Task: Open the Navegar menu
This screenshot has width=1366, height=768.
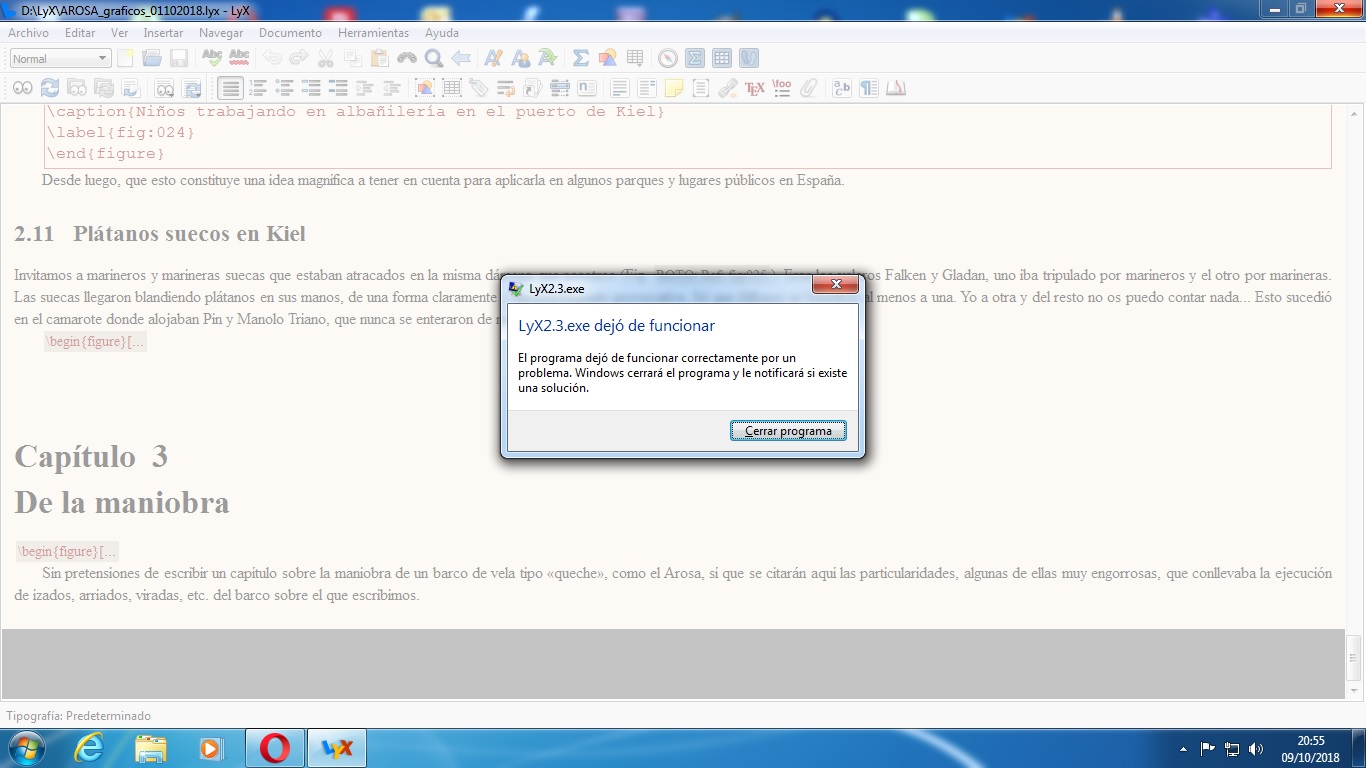Action: 221,33
